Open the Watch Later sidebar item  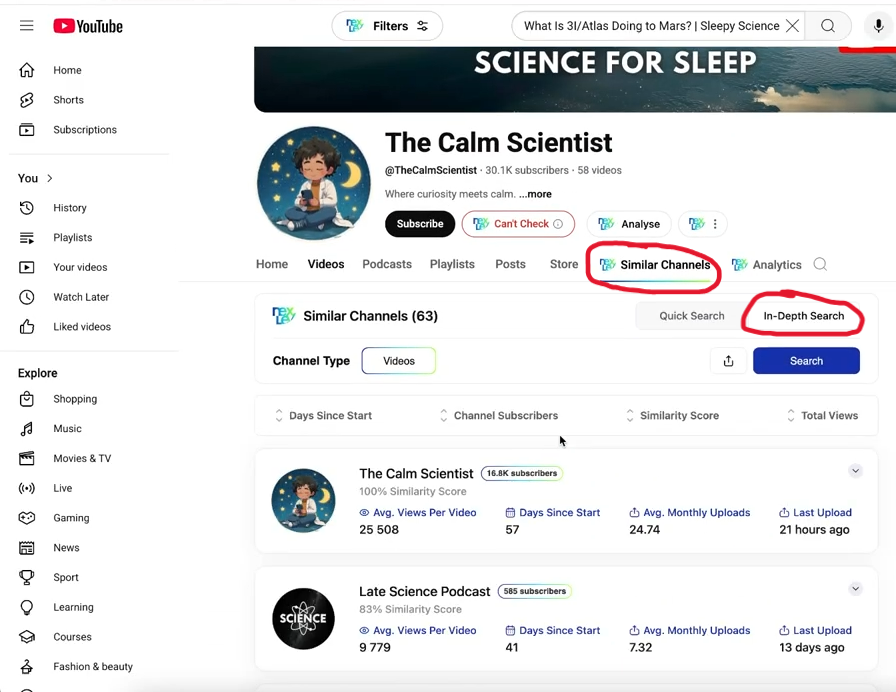pos(80,297)
